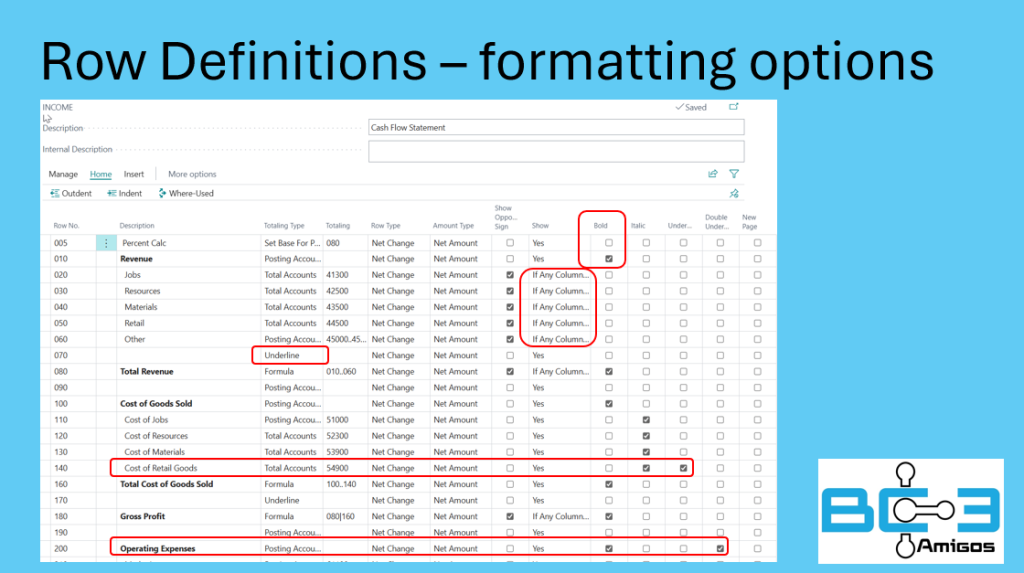Screen dimensions: 1024x573
Task: Click the Internal Description input field
Action: pos(556,150)
